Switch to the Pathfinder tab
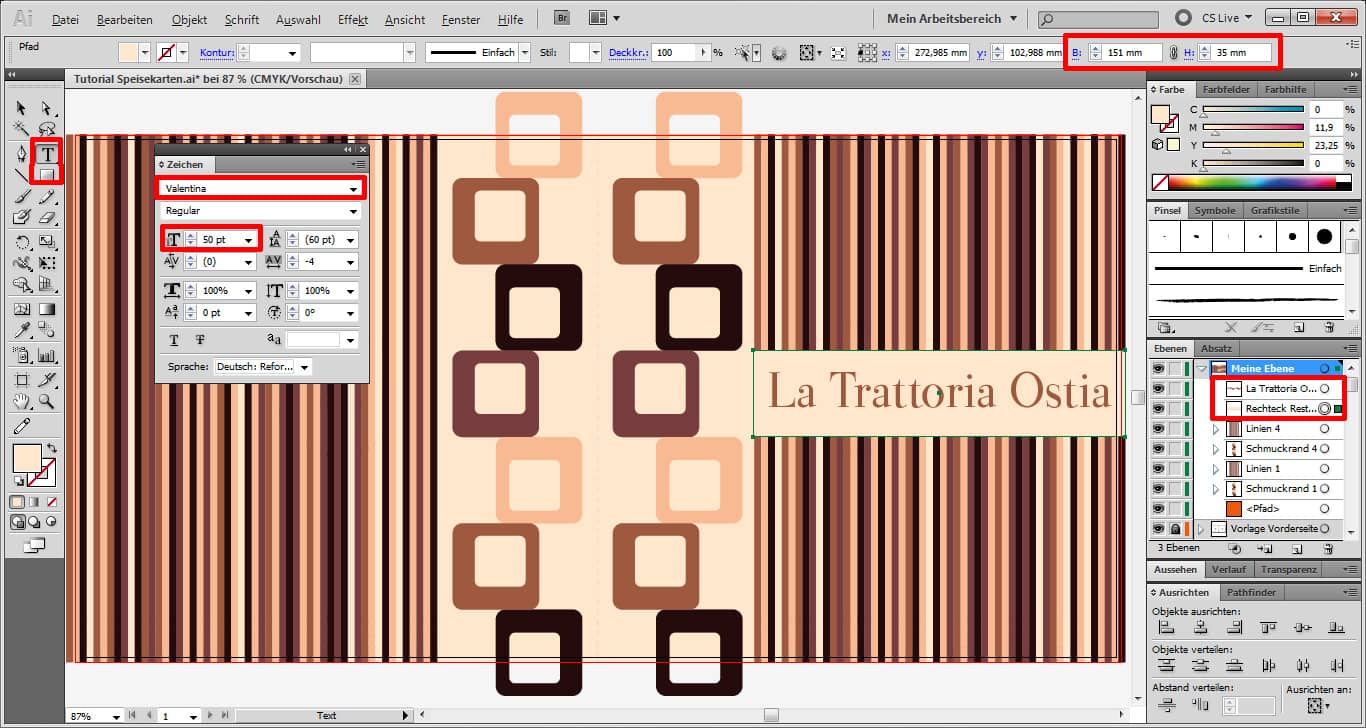The image size is (1366, 728). coord(1250,593)
